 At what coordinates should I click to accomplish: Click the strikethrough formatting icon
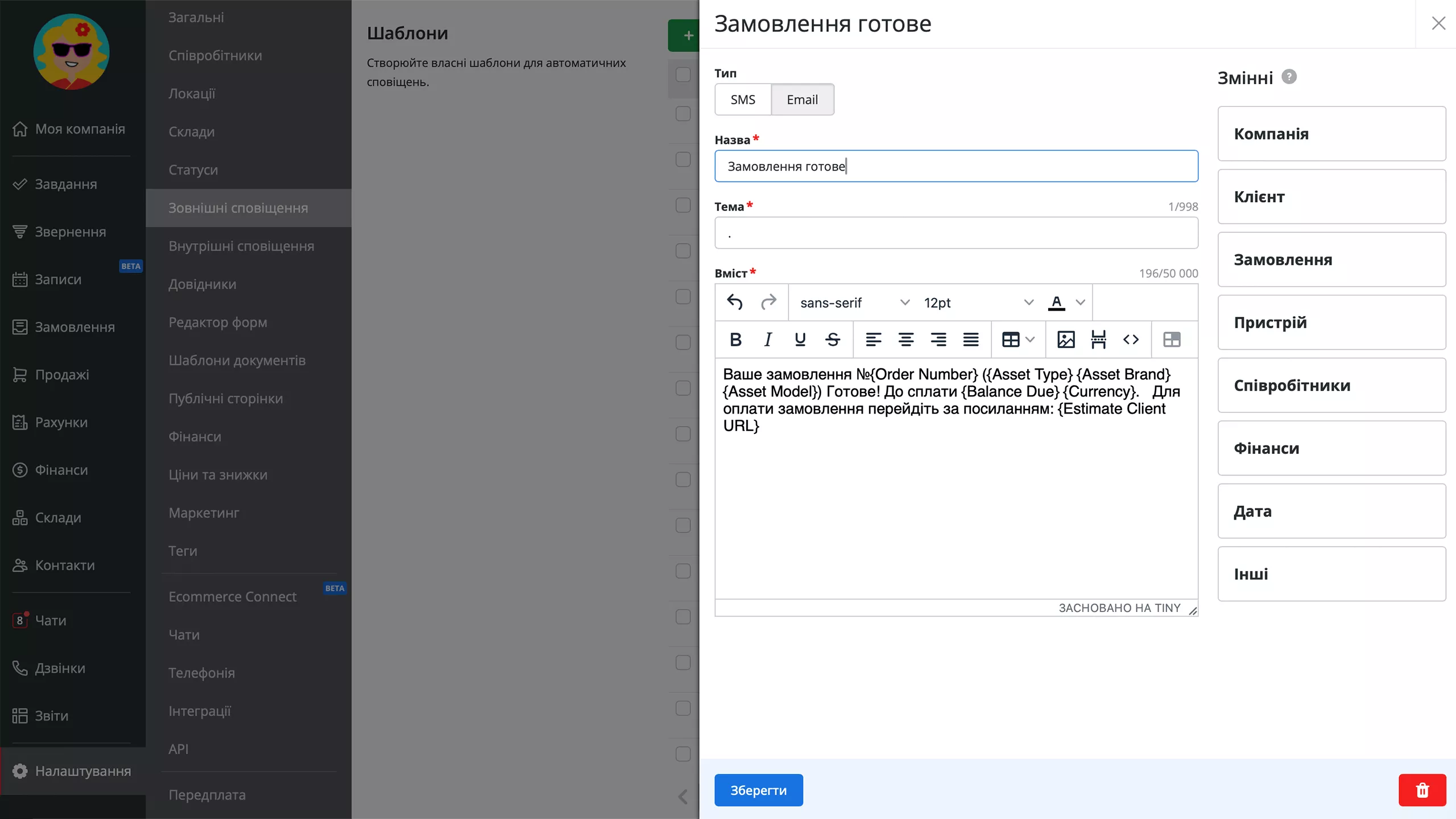(833, 340)
